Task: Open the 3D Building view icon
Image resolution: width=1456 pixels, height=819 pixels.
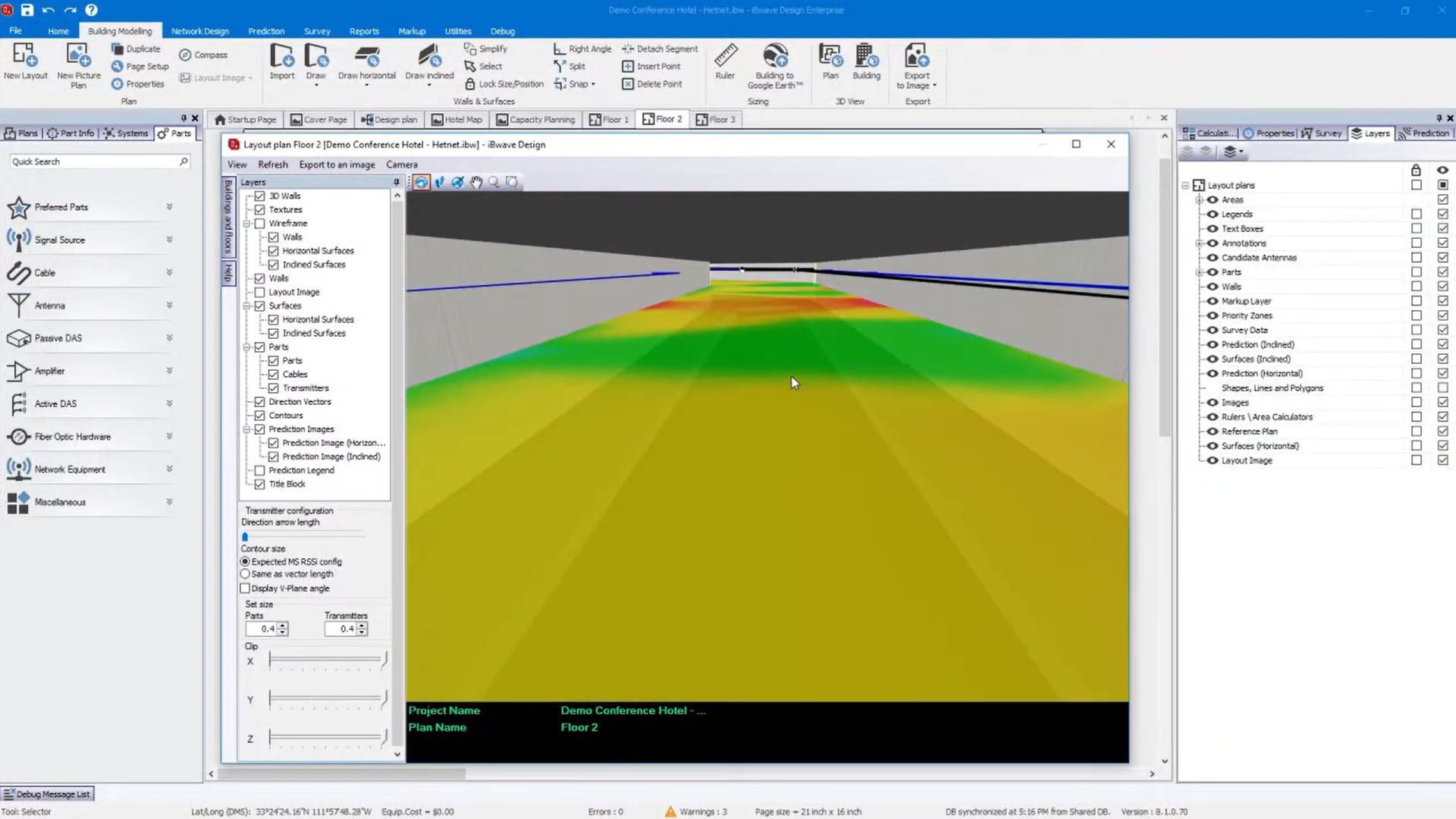Action: coord(866,57)
